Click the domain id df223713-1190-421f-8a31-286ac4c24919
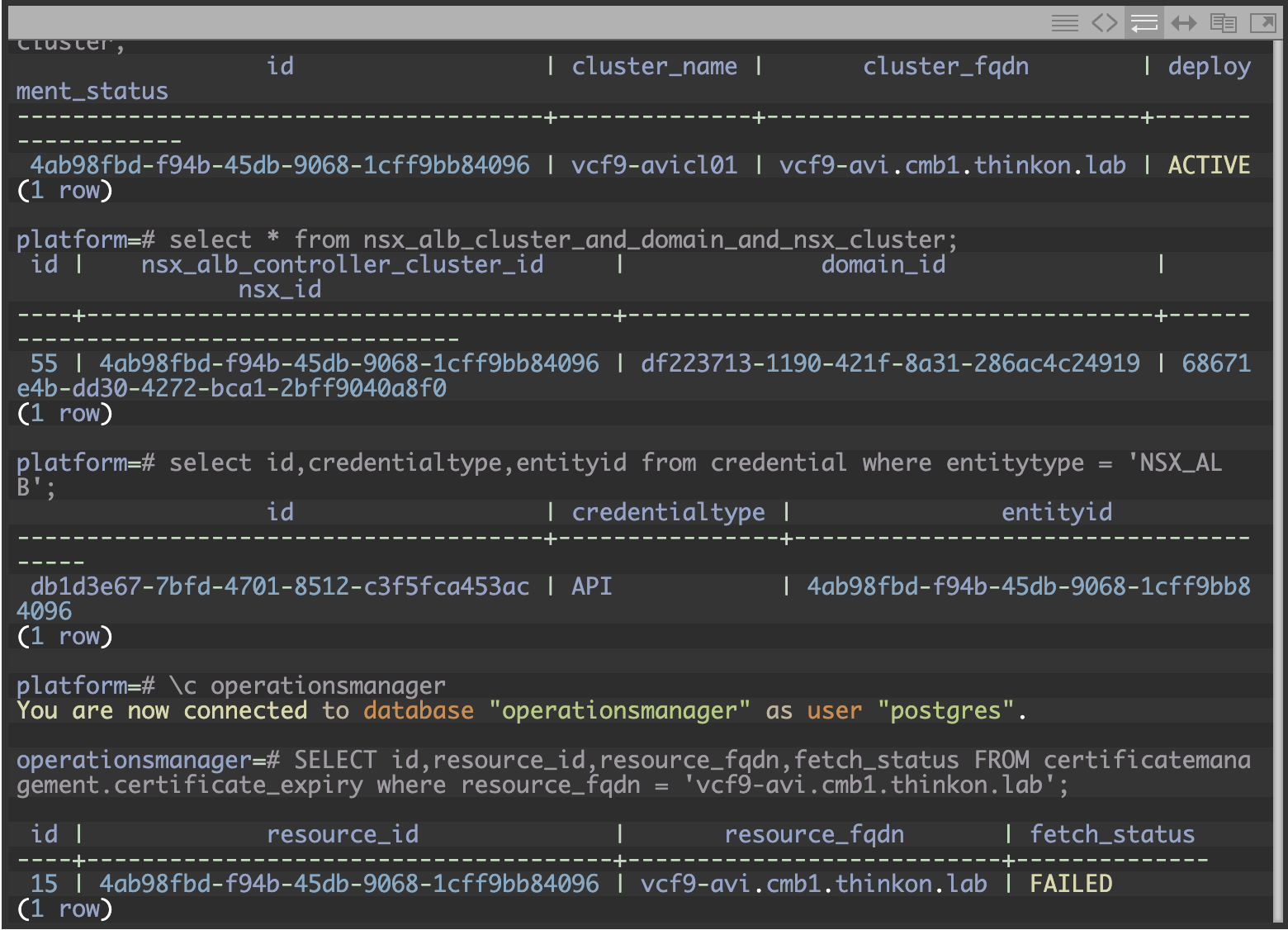 (x=890, y=363)
